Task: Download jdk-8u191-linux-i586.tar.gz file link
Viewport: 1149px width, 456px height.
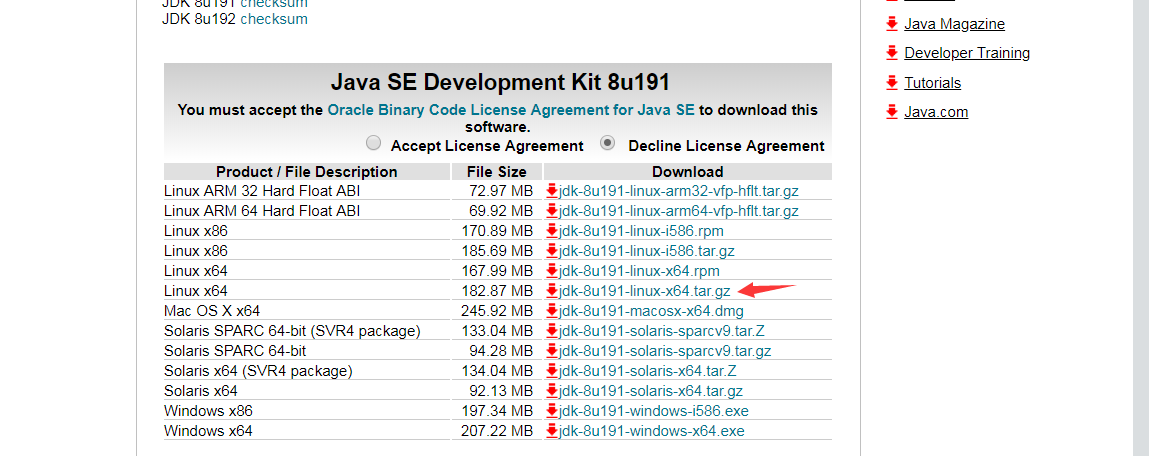Action: coord(646,251)
